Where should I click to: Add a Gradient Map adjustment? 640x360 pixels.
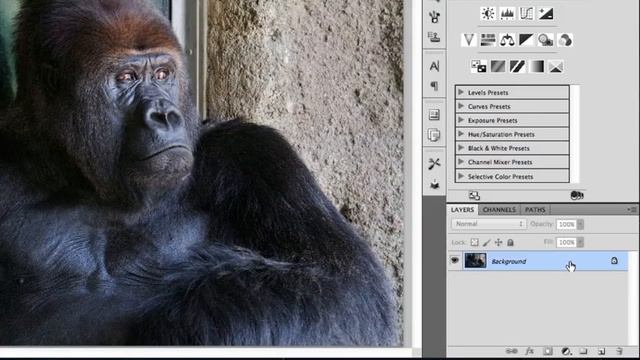pos(537,66)
